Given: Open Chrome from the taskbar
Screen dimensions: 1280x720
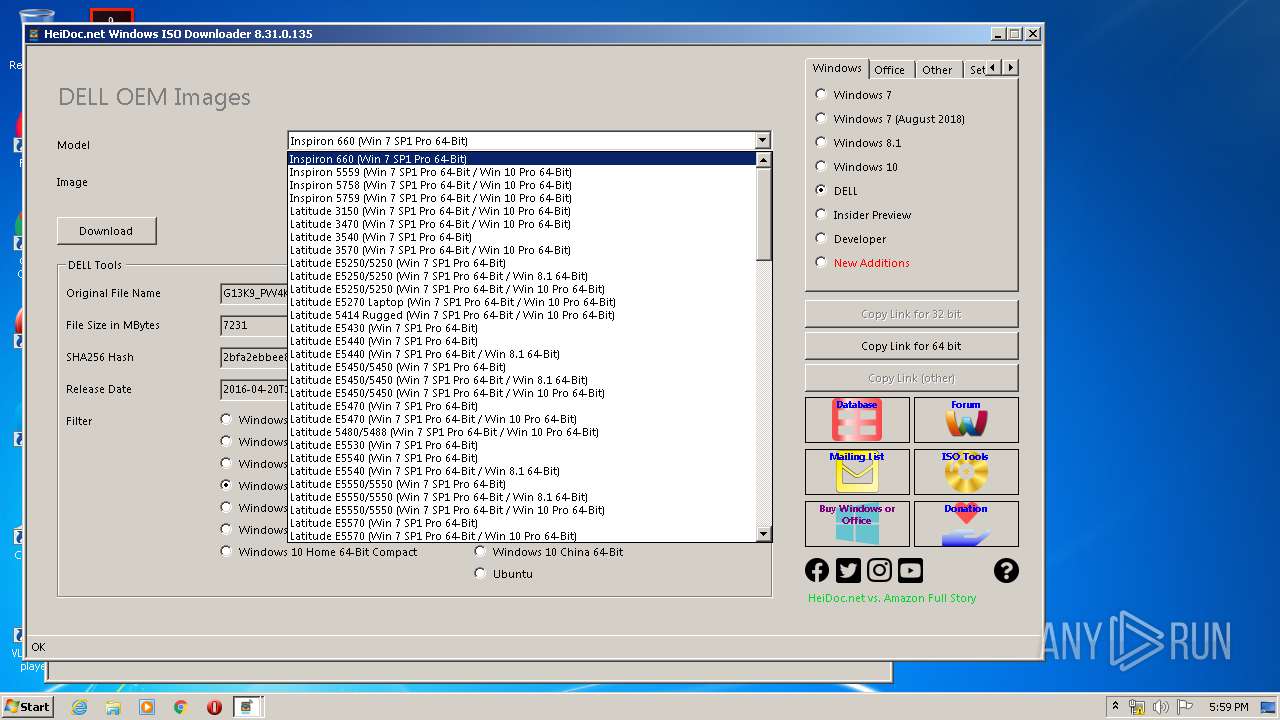Looking at the screenshot, I should click(x=180, y=707).
